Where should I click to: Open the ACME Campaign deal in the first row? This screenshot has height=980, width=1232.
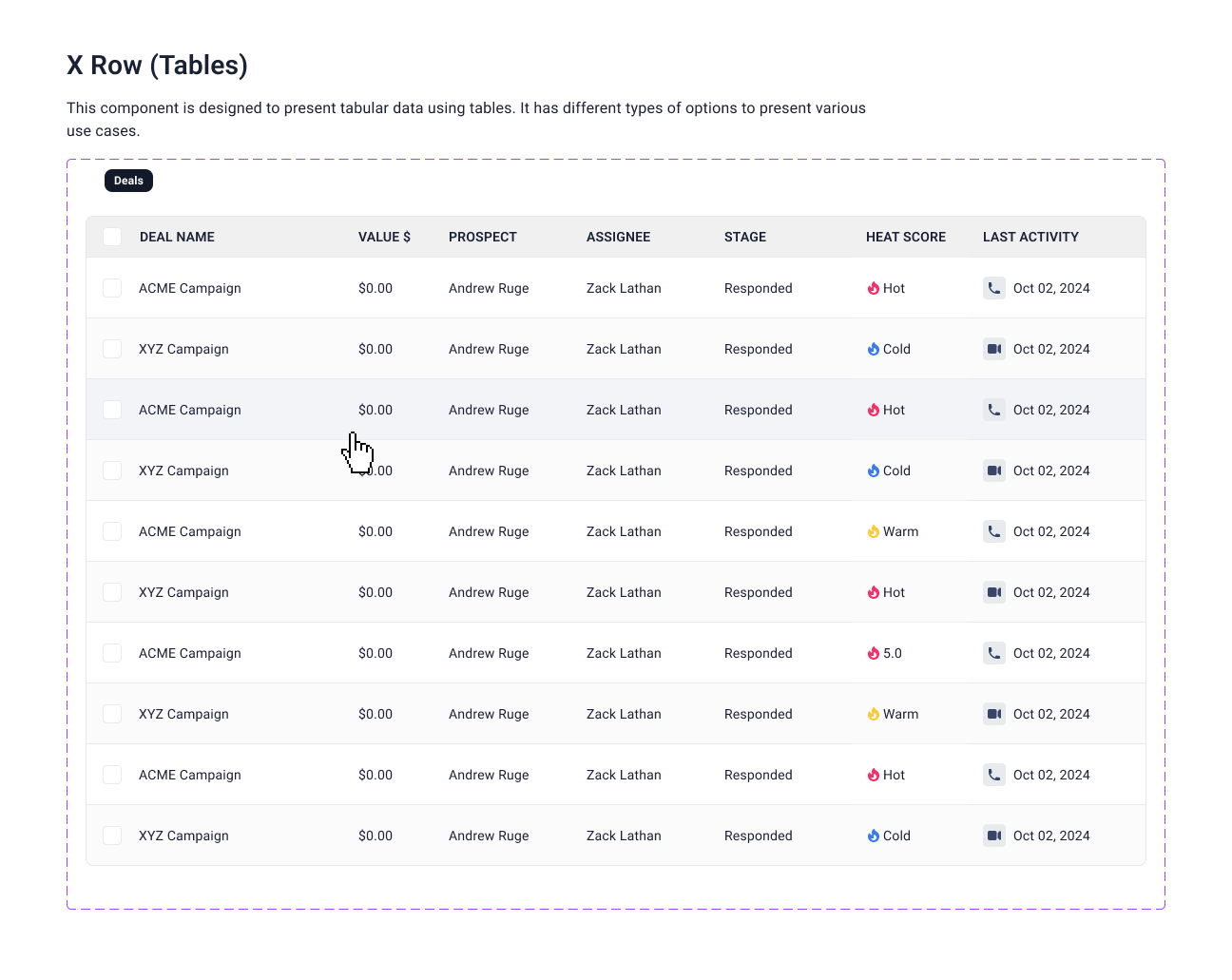[x=190, y=288]
